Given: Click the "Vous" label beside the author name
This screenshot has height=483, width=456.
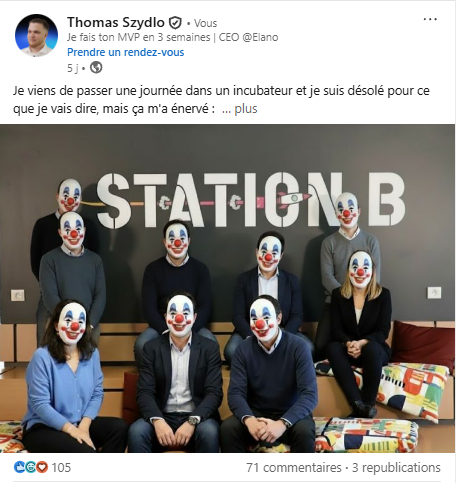Looking at the screenshot, I should [205, 23].
